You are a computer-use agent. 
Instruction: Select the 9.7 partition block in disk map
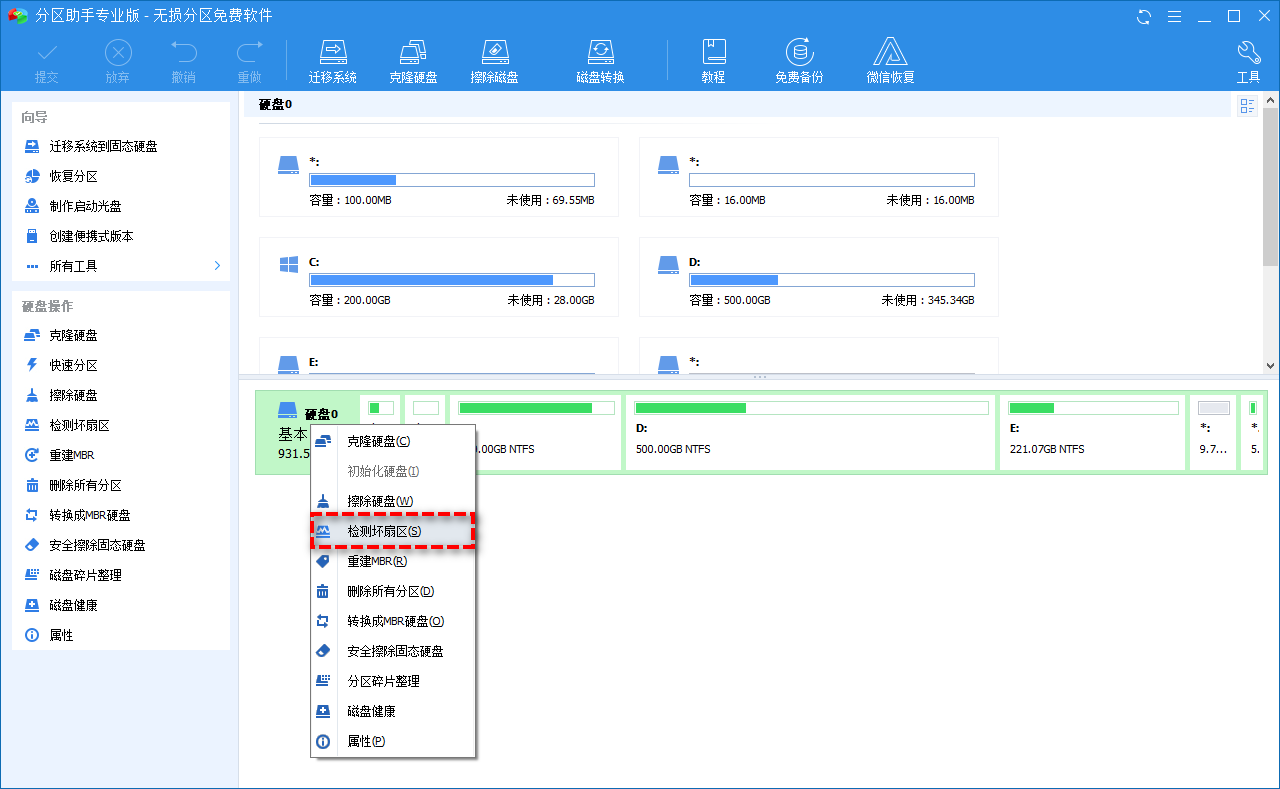click(x=1214, y=432)
